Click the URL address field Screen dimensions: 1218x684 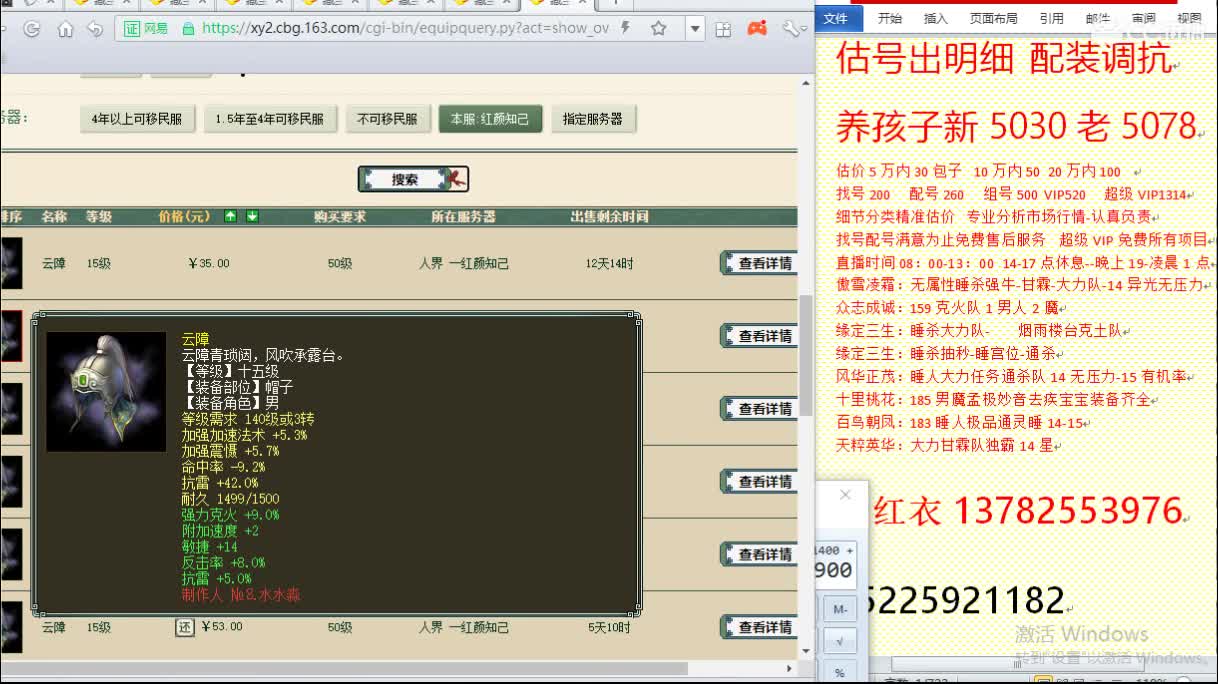[x=405, y=29]
